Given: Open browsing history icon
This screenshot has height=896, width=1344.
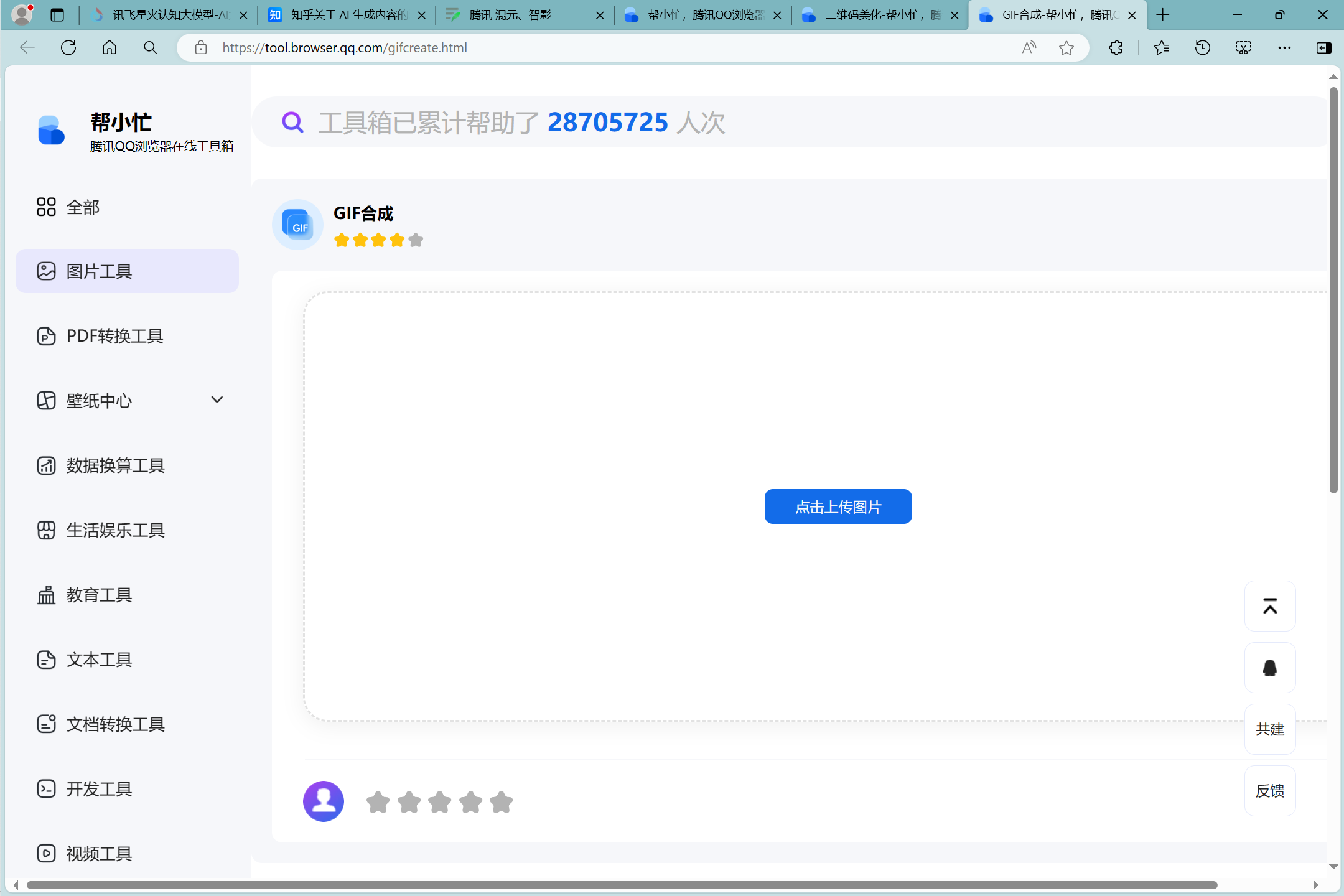Looking at the screenshot, I should pos(1203,47).
